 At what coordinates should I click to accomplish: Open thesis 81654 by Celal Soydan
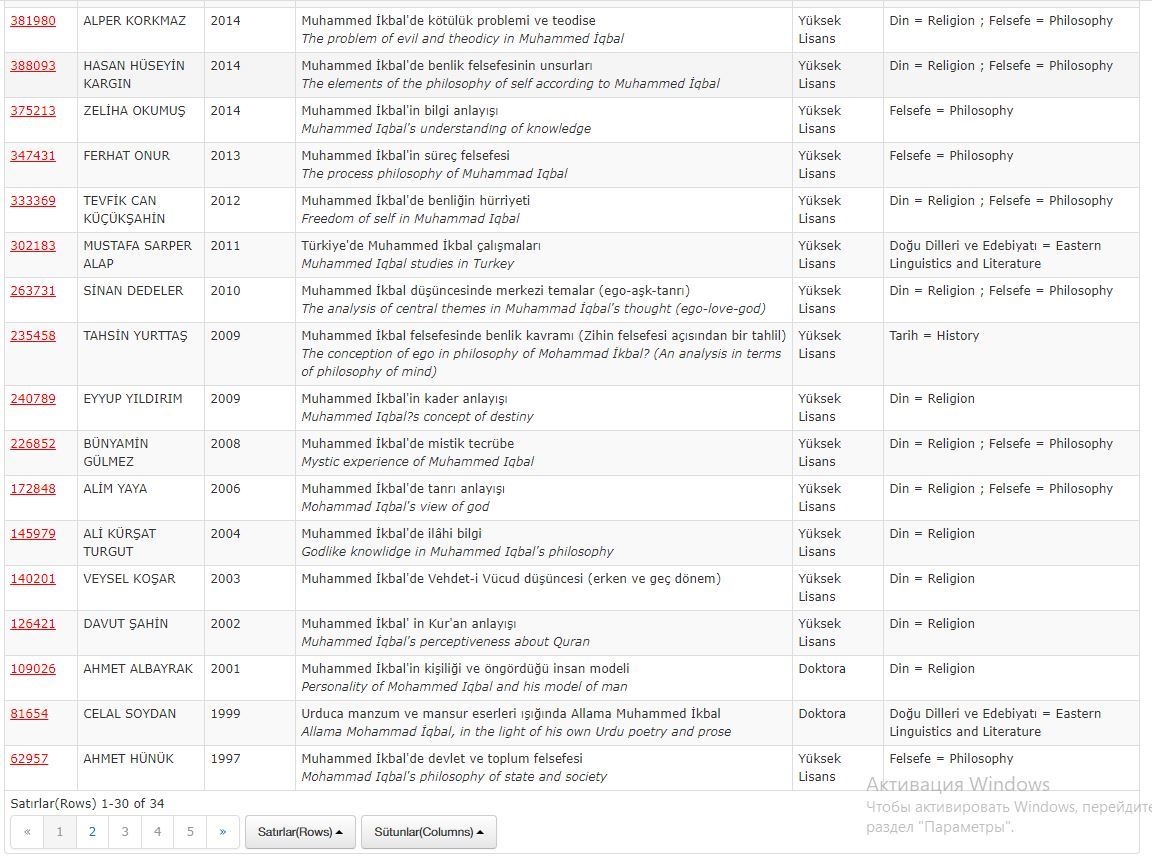coord(29,714)
